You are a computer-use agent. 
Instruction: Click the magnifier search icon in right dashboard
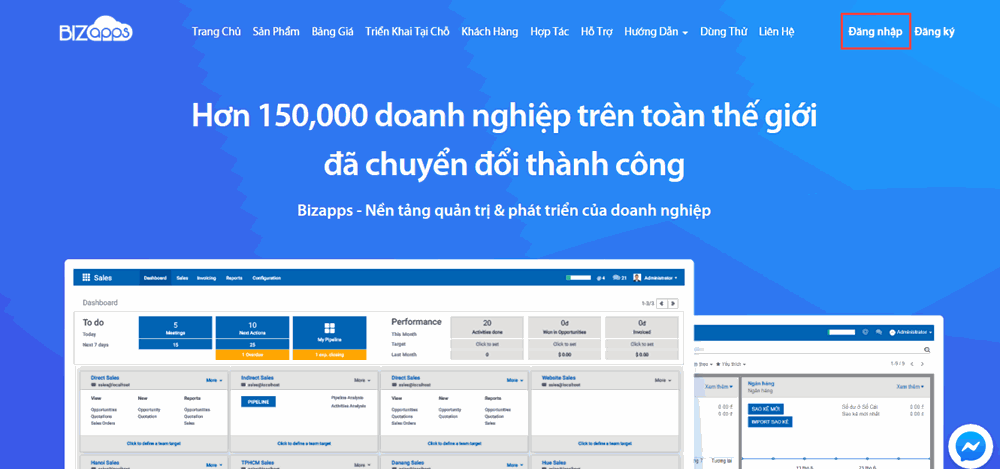925,350
